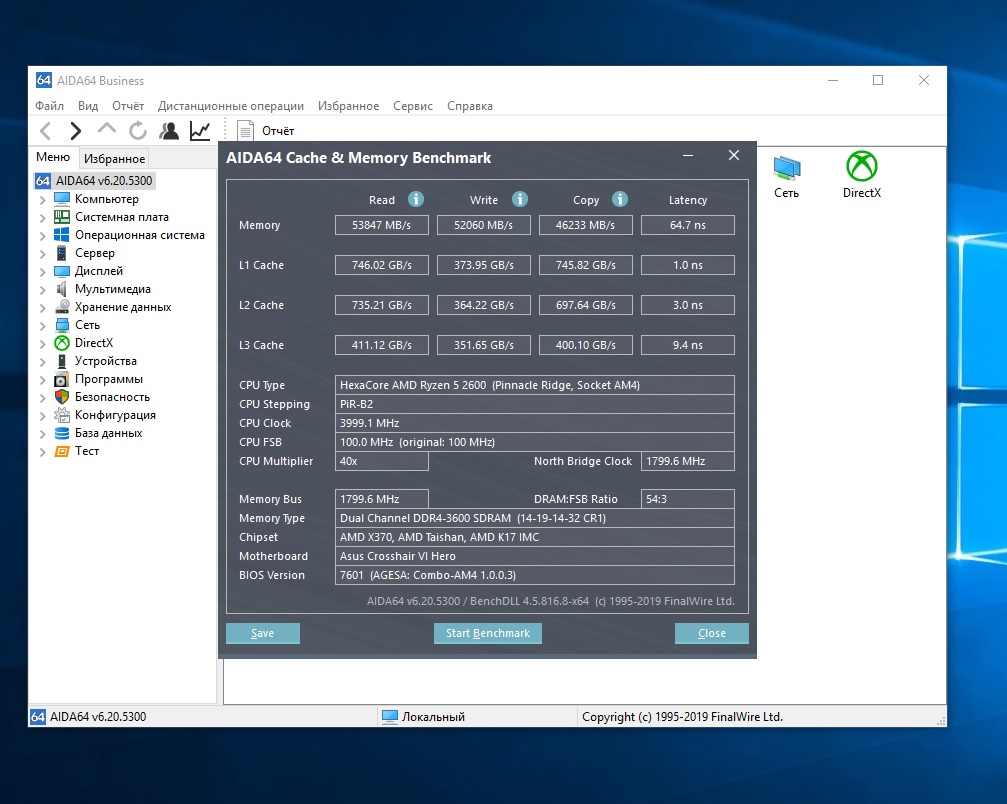Select the Хранение данных disk icon
The height and width of the screenshot is (804, 1007).
click(62, 306)
